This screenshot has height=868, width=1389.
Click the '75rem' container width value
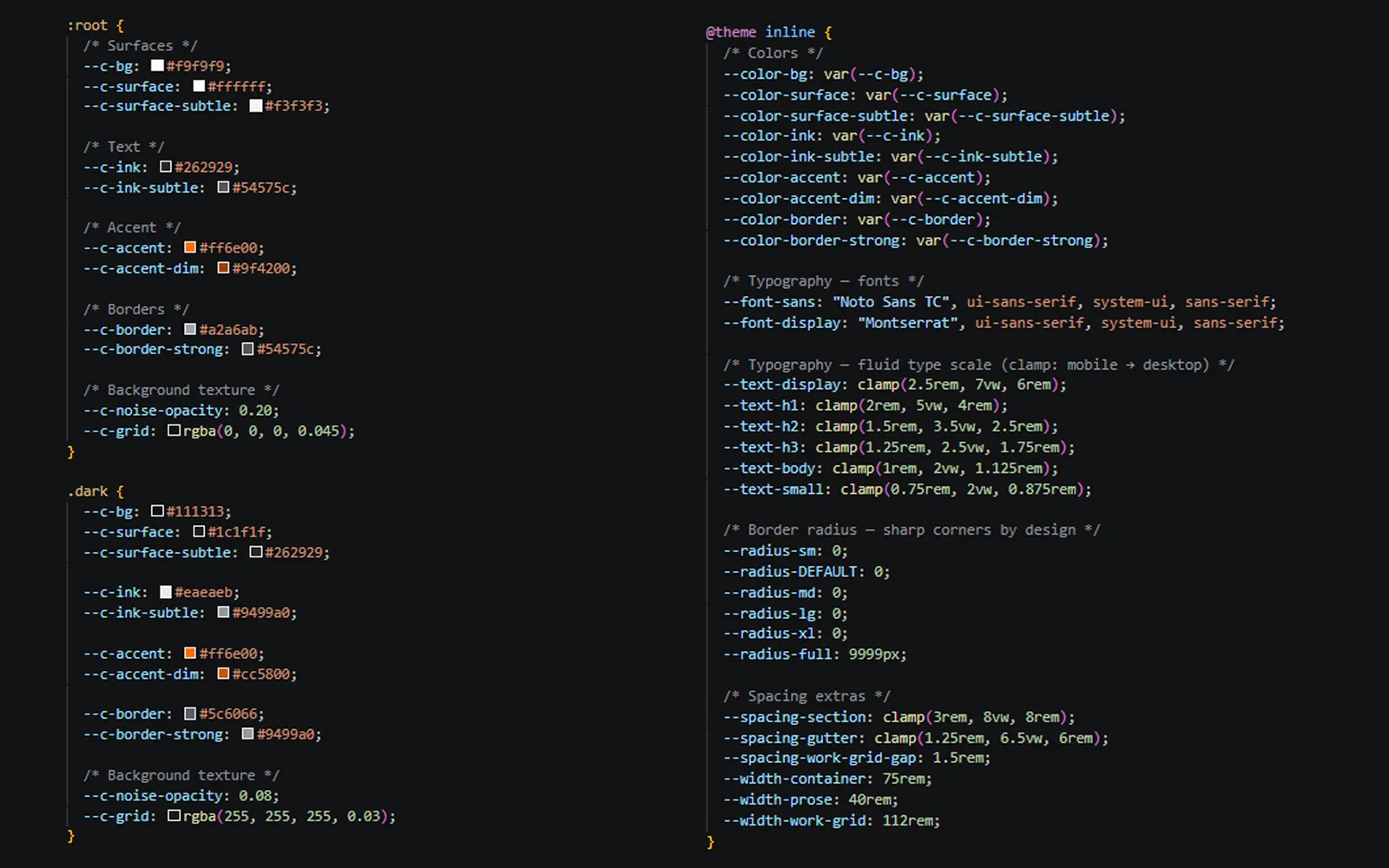click(x=903, y=779)
